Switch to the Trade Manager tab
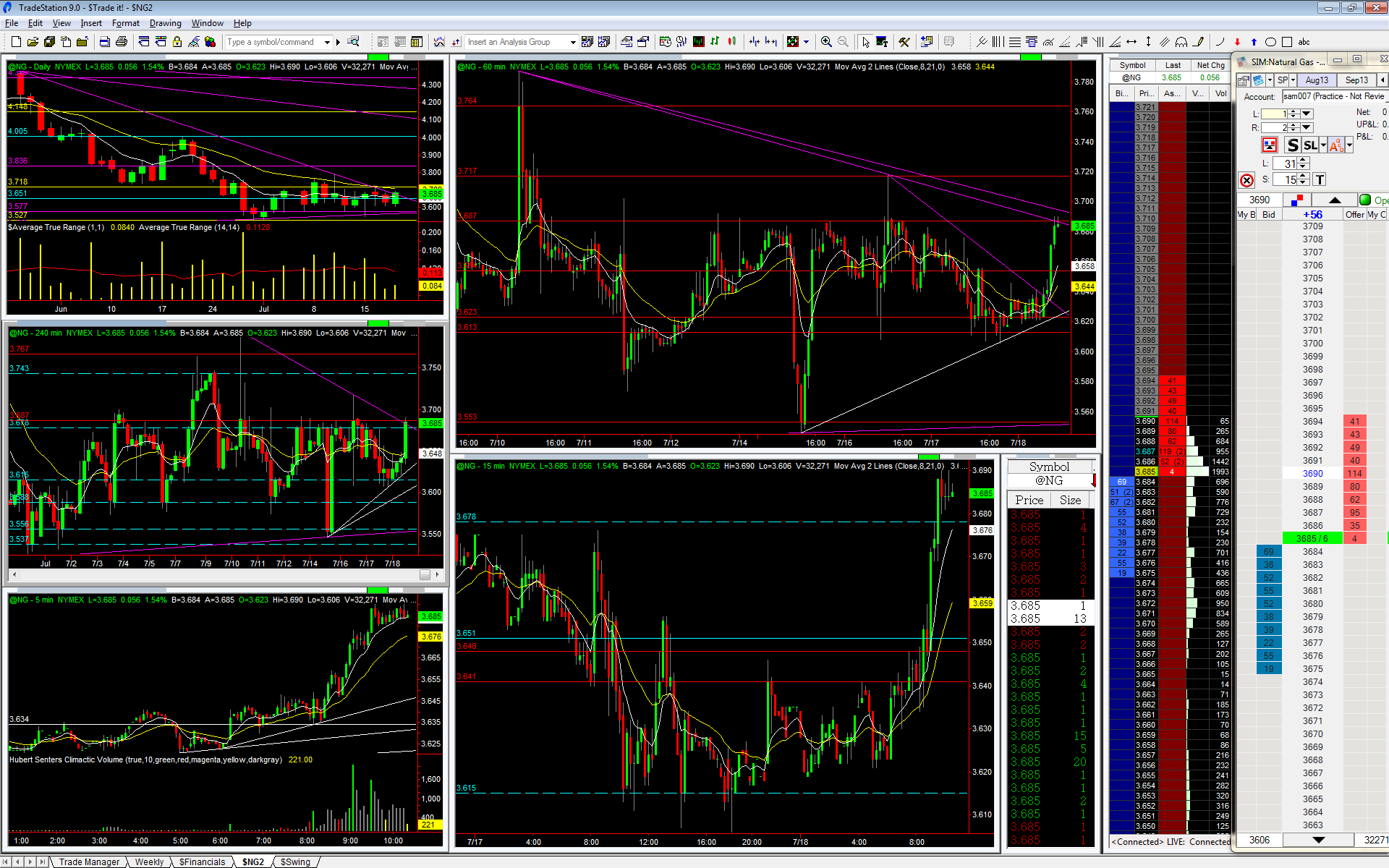The height and width of the screenshot is (868, 1389). pyautogui.click(x=89, y=861)
